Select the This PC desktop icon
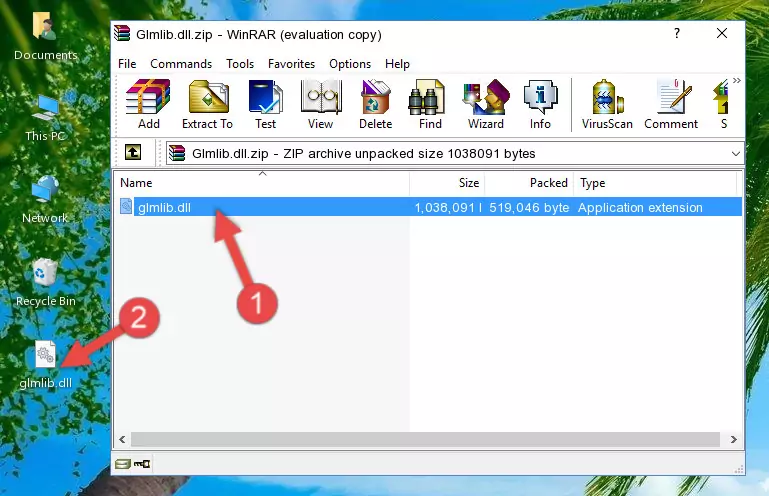This screenshot has height=496, width=769. pyautogui.click(x=45, y=119)
